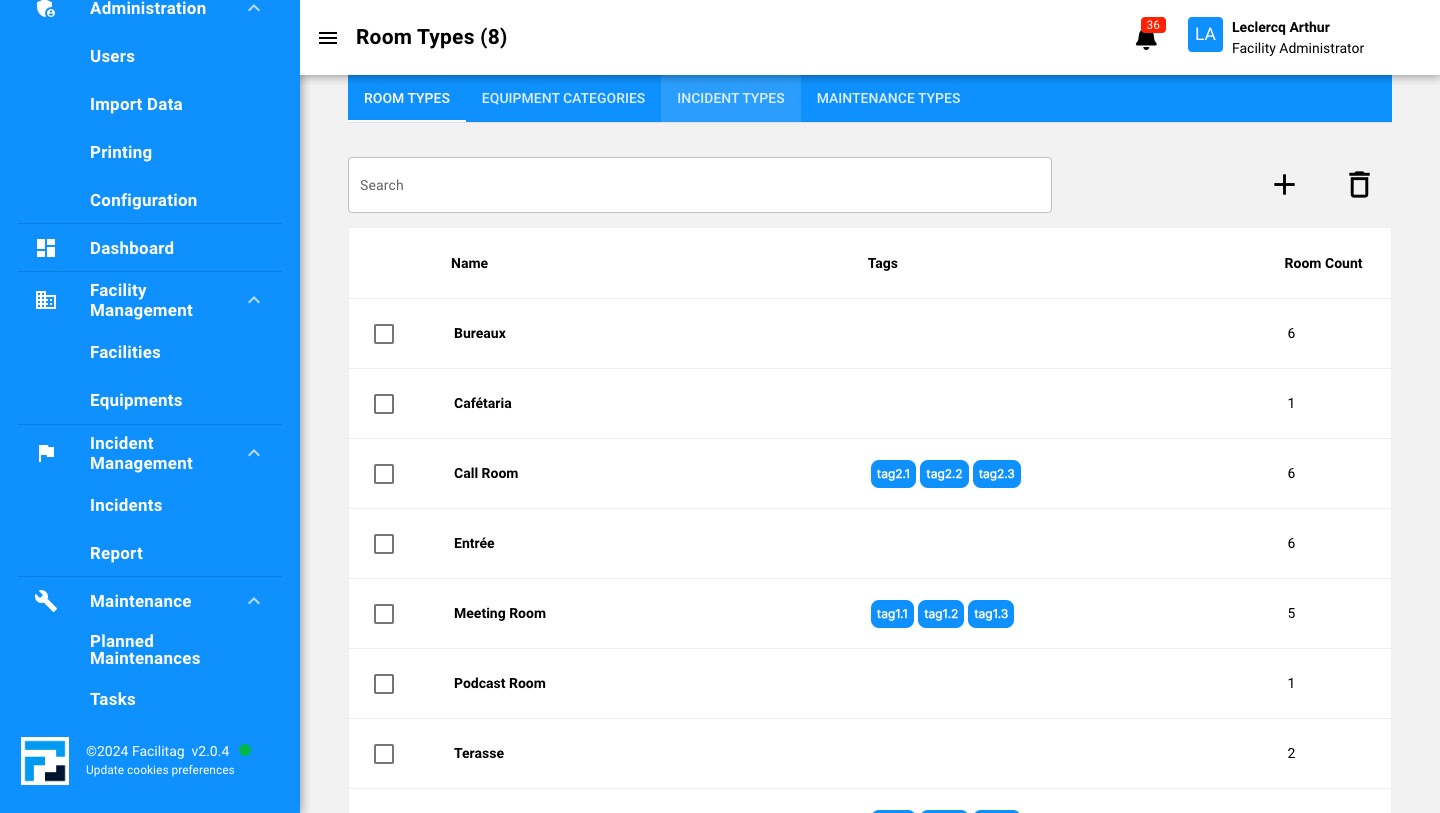Screen dimensions: 1440x813
Task: Click the Facility Management building icon
Action: (x=46, y=300)
